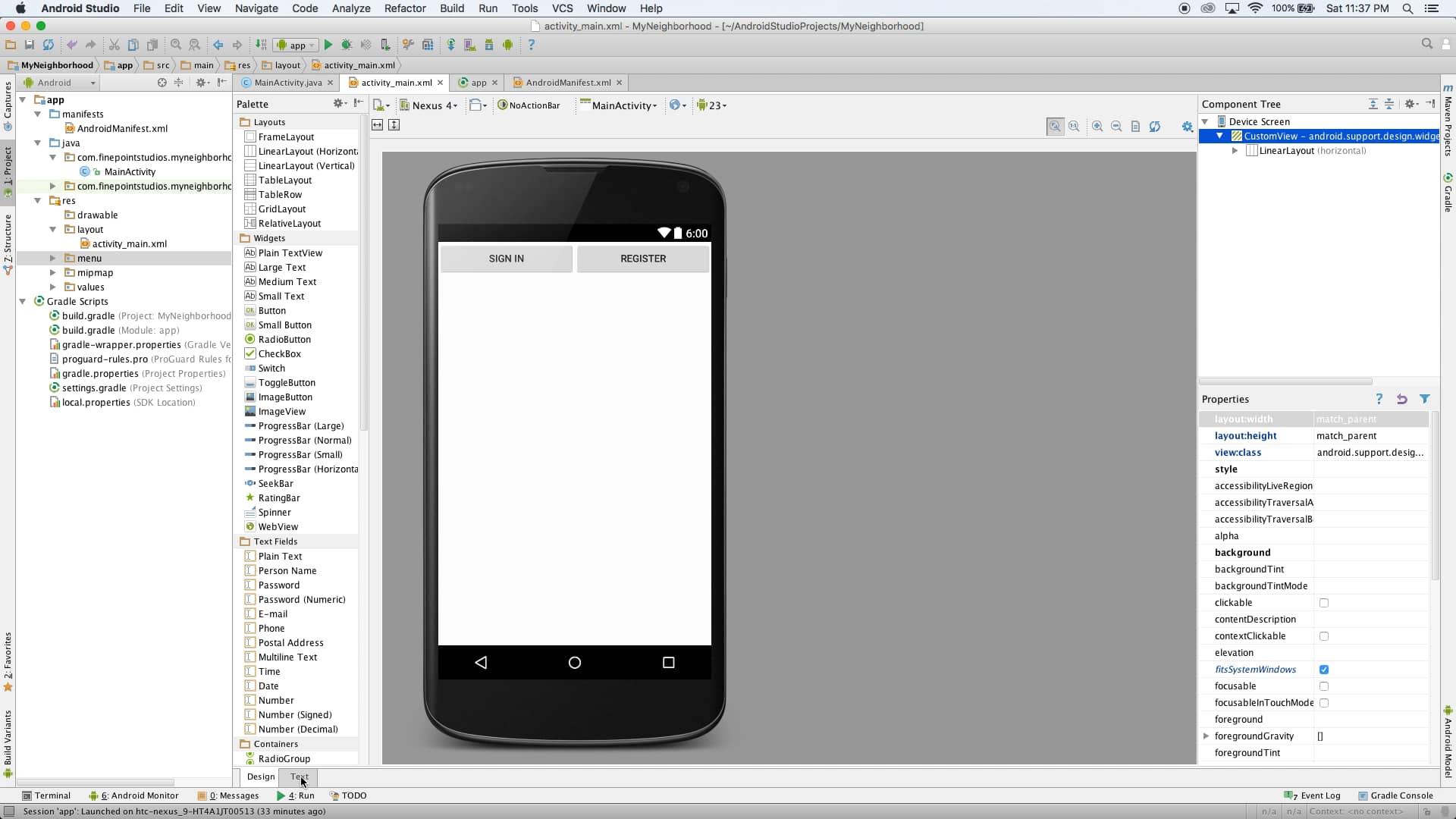
Task: Uncheck the fitsSystemWindows checkbox
Action: click(1324, 670)
